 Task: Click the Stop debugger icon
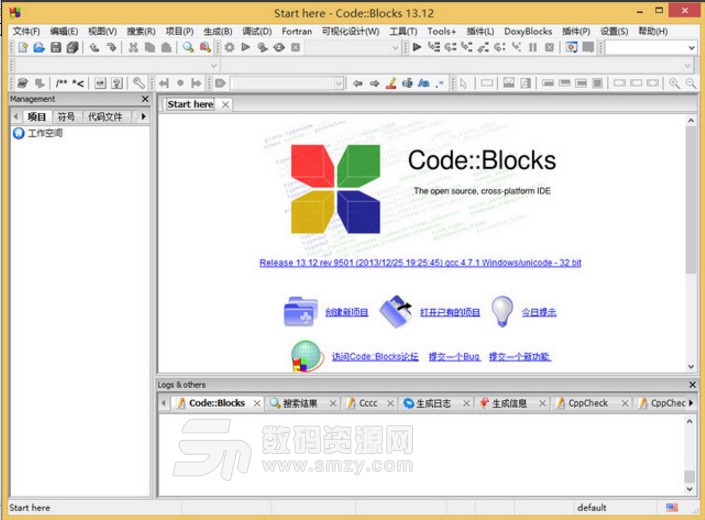point(549,47)
